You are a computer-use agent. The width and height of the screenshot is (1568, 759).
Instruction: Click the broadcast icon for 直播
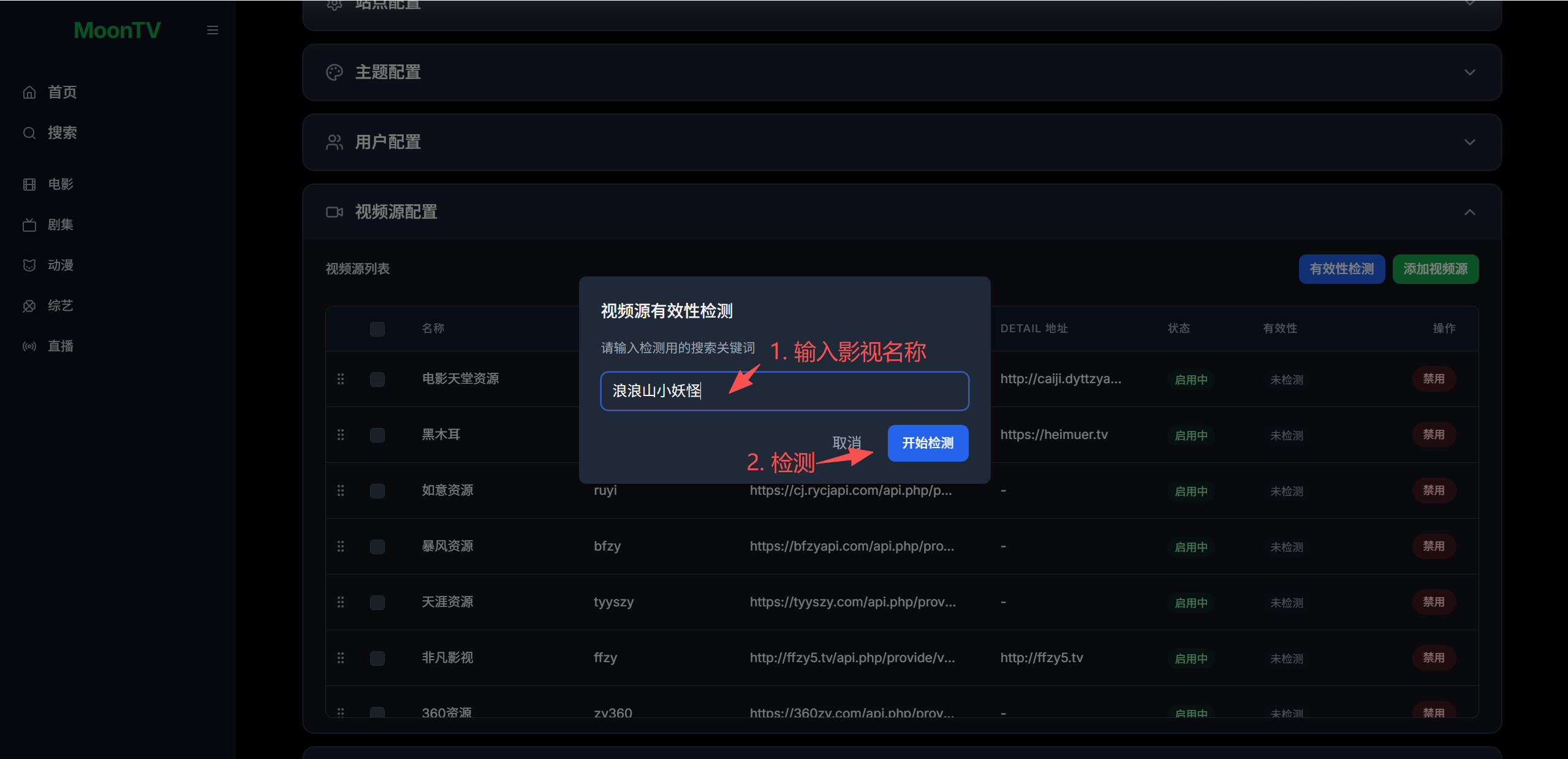29,346
